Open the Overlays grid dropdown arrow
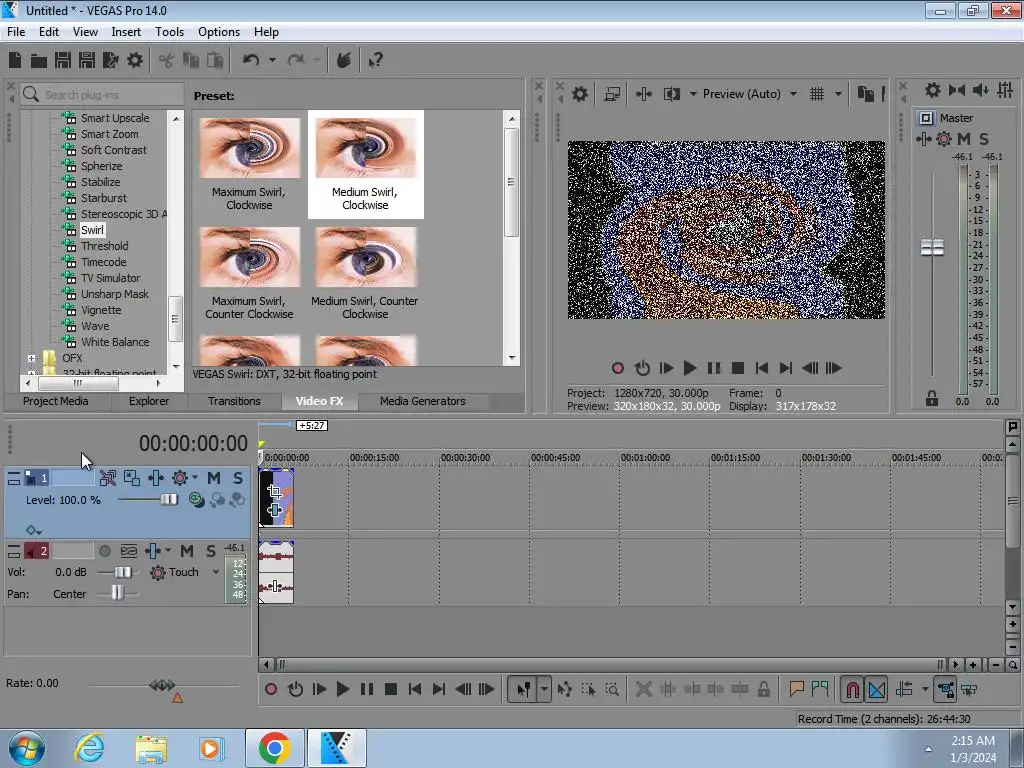Screen dimensions: 1024x768 pyautogui.click(x=838, y=94)
